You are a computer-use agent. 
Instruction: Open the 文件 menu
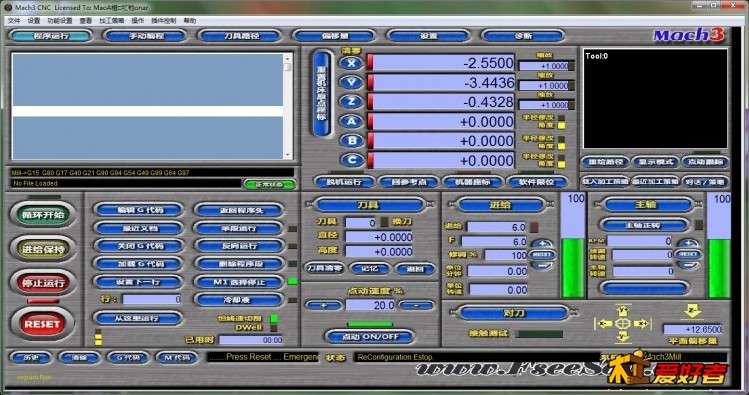coord(14,21)
